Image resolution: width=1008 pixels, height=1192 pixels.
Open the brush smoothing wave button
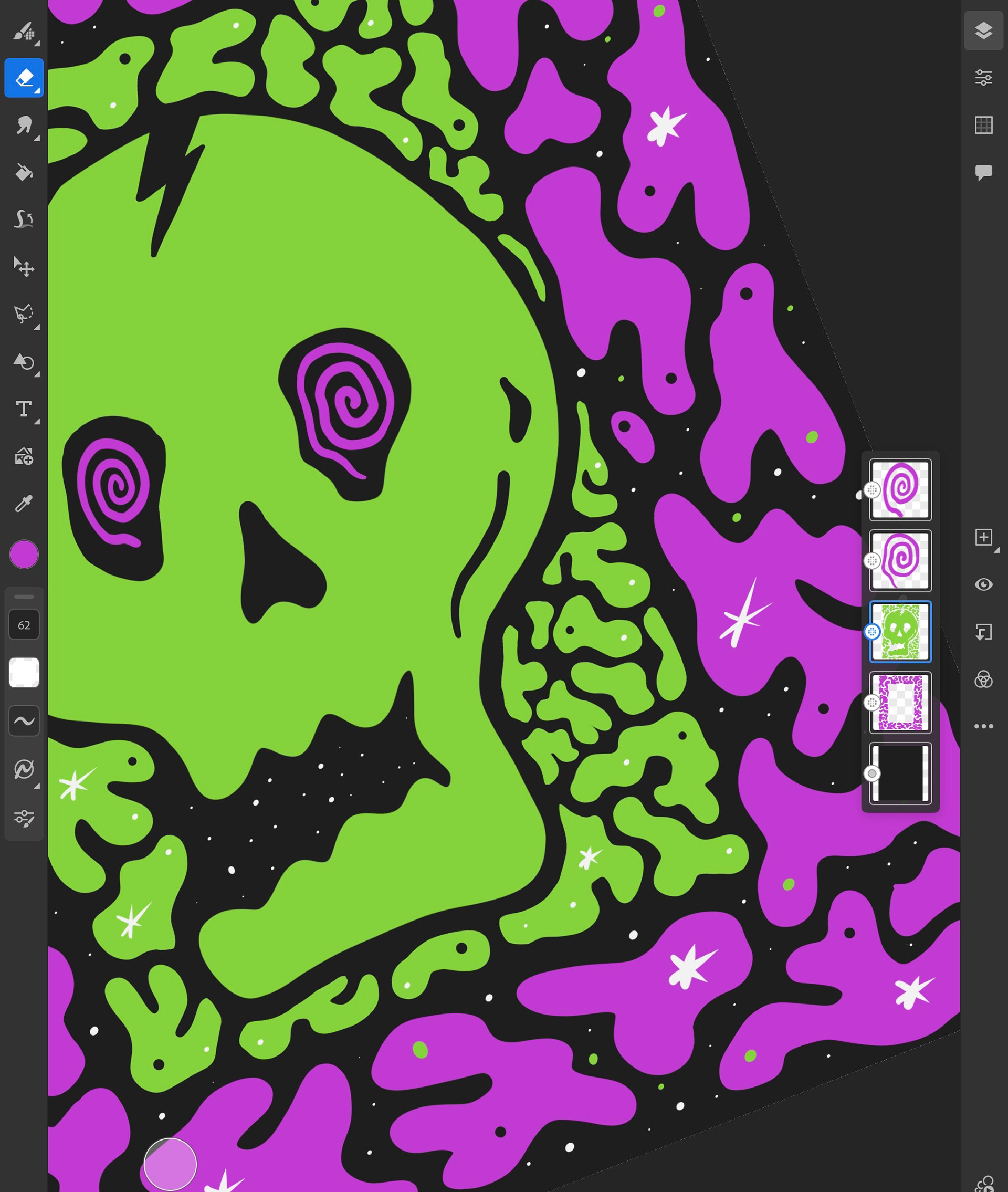(x=24, y=720)
